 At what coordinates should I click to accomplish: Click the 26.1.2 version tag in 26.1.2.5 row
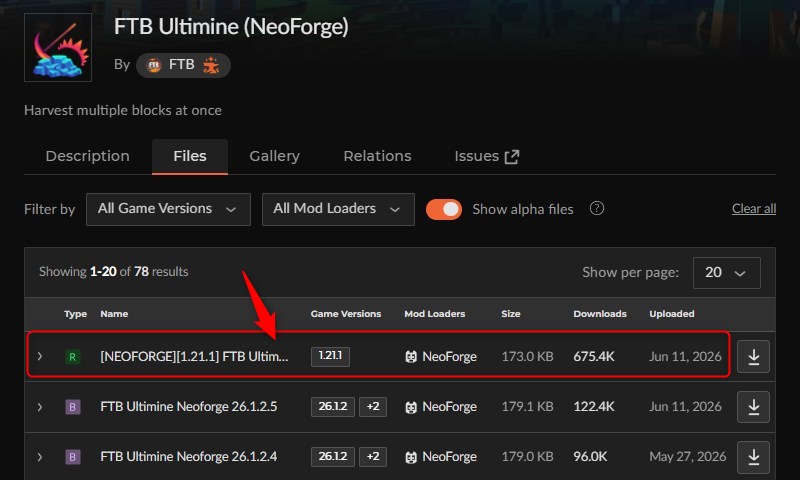(x=333, y=407)
